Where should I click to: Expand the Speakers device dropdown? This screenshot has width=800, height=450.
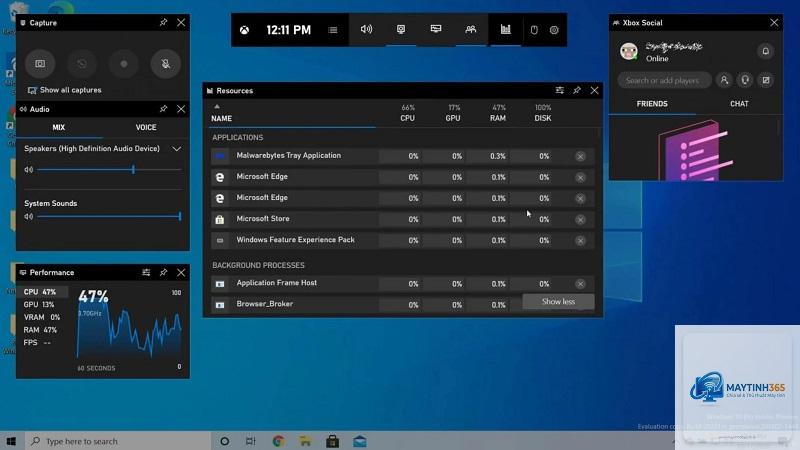point(177,148)
